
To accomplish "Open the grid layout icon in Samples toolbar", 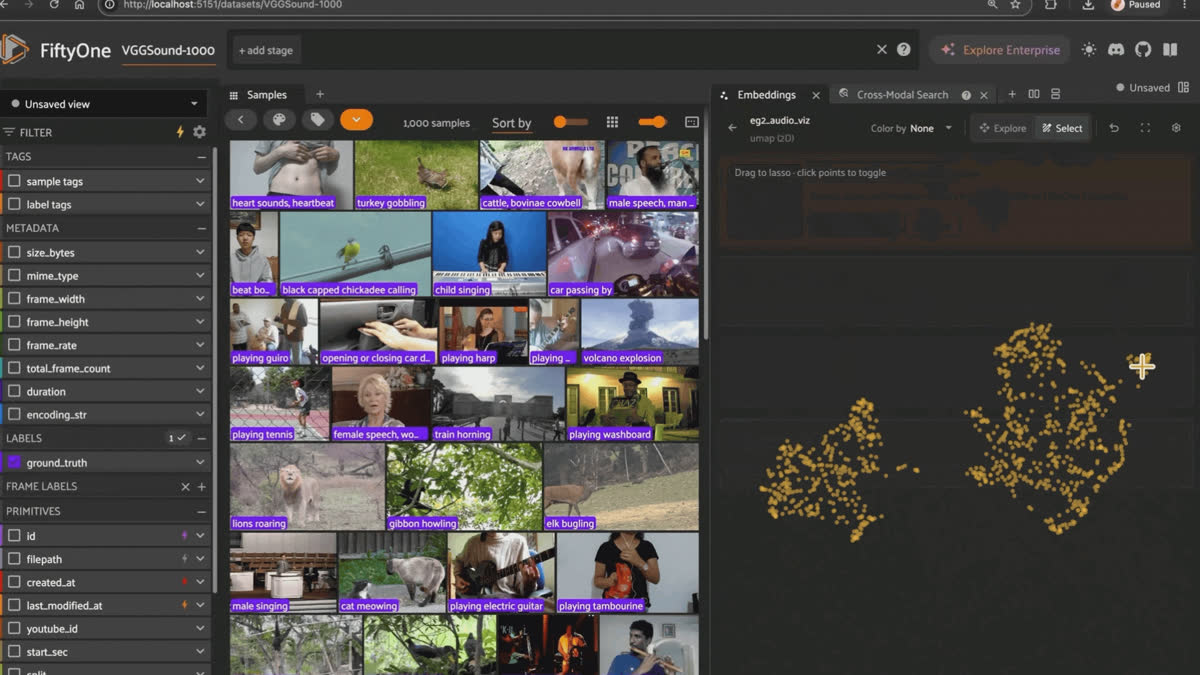I will 612,122.
